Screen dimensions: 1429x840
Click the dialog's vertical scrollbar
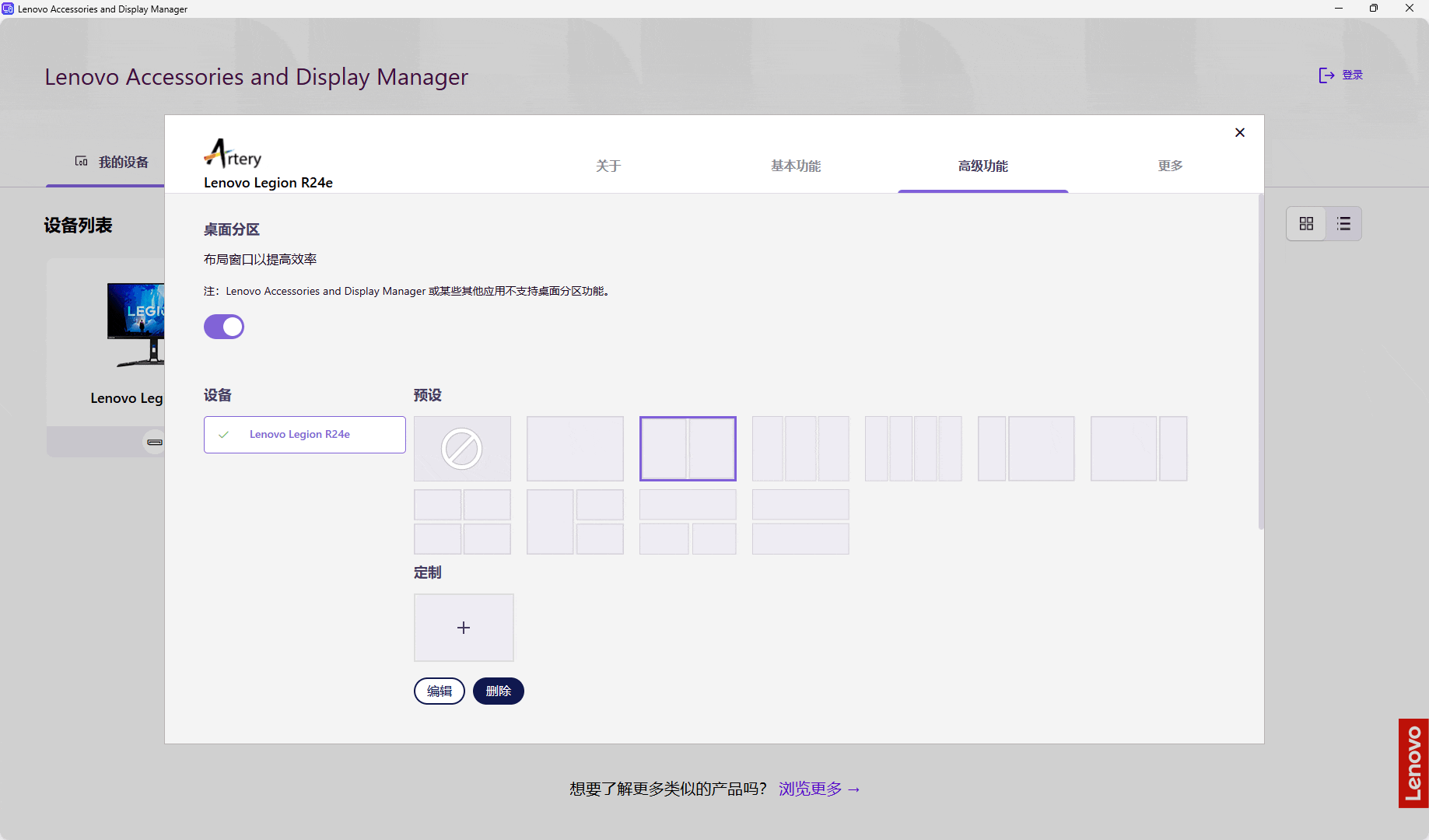click(x=1261, y=362)
